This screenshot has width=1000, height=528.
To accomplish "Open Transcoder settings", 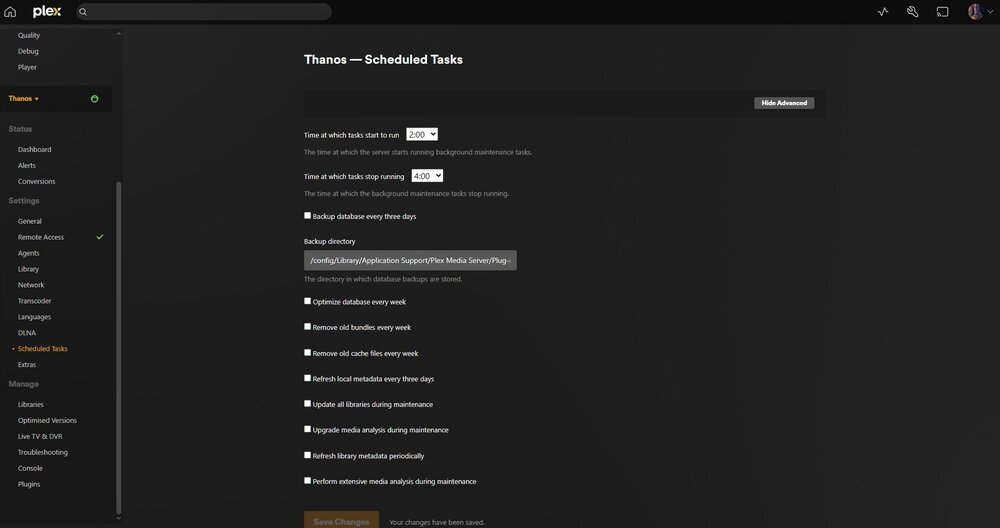I will click(x=34, y=301).
